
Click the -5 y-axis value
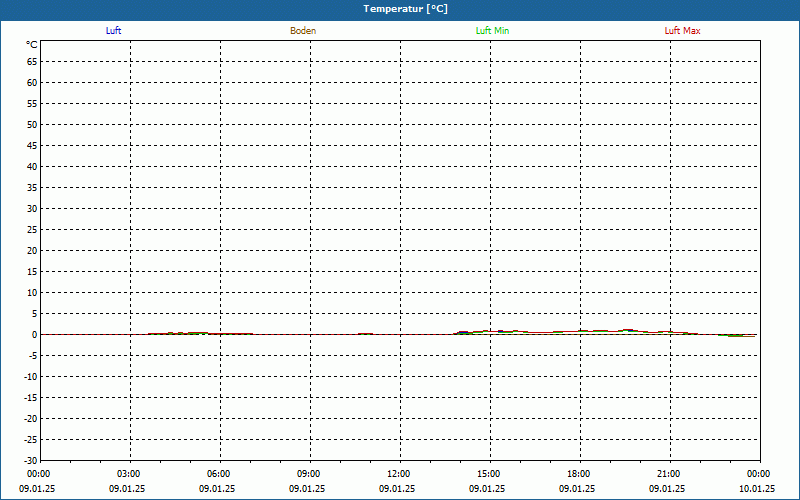34,356
